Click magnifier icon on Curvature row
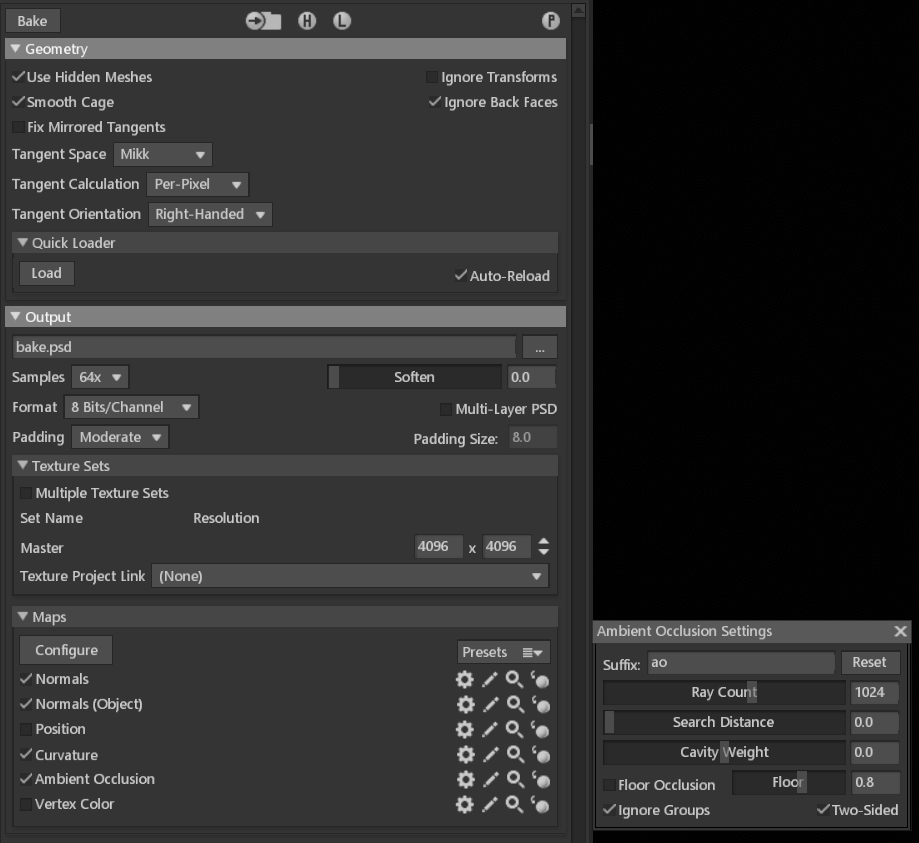This screenshot has width=919, height=843. (x=516, y=754)
